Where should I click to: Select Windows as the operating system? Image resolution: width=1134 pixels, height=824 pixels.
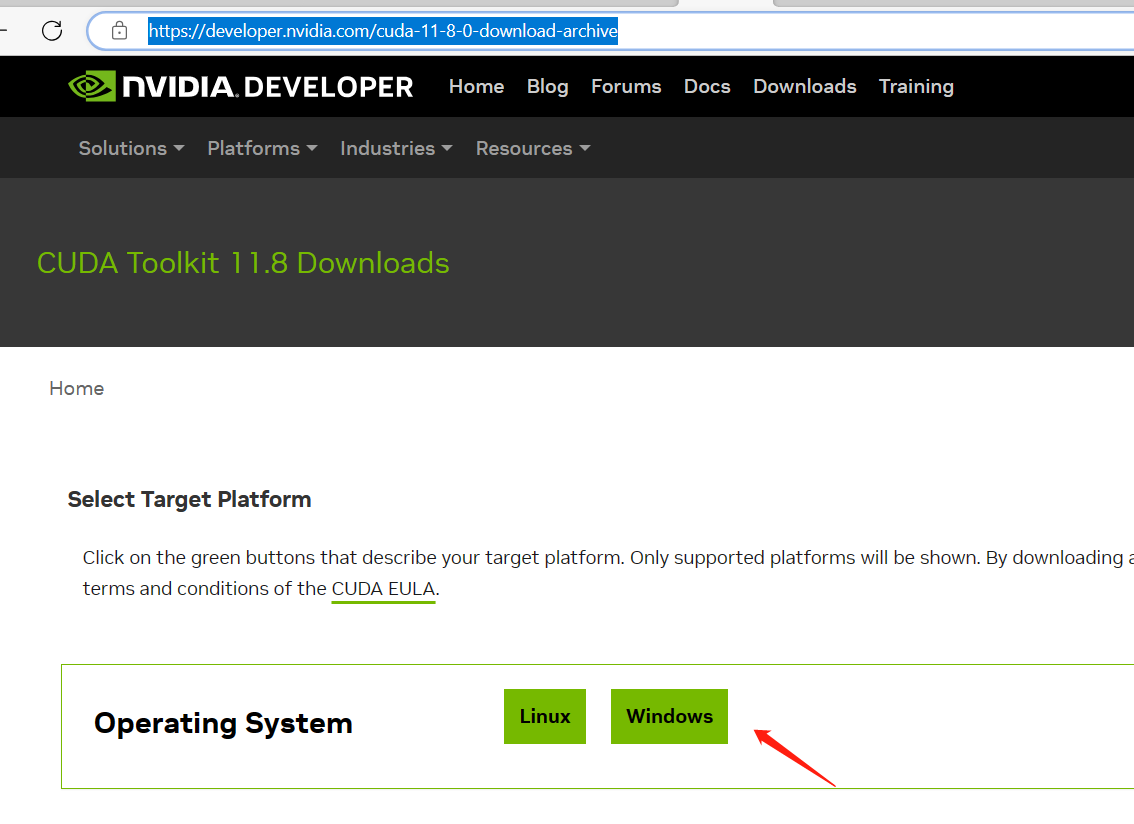pyautogui.click(x=669, y=716)
